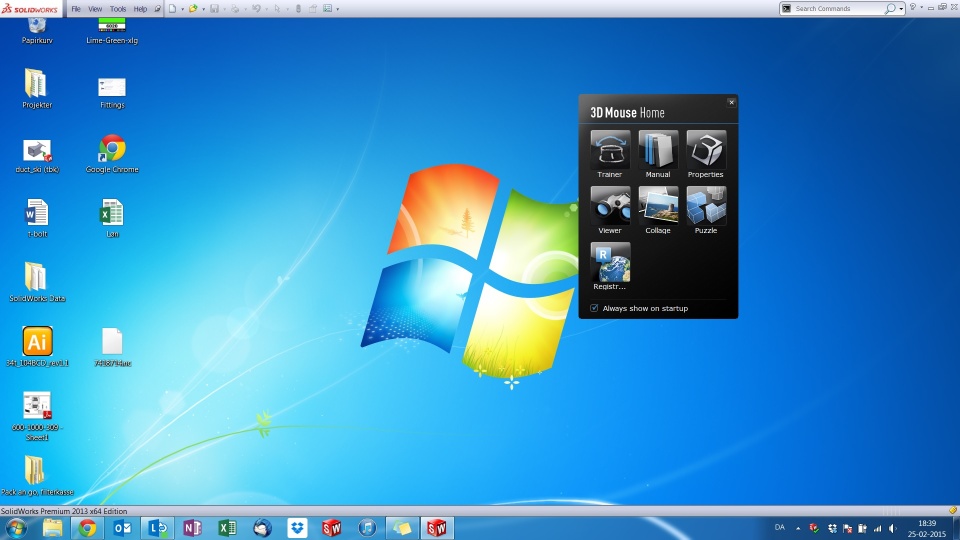
Task: Click the Windows Start button
Action: point(16,528)
